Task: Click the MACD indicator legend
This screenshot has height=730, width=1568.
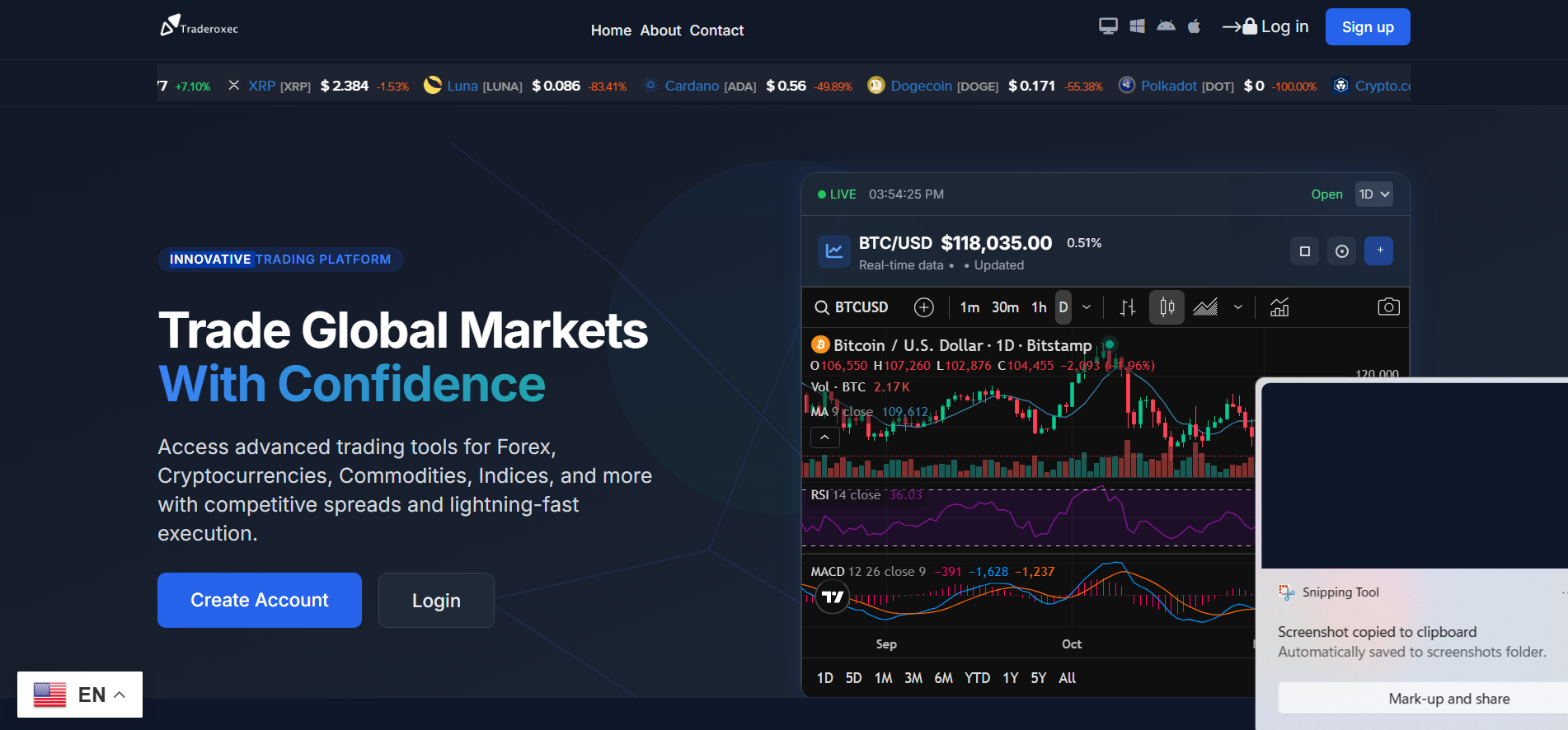Action: [932, 571]
